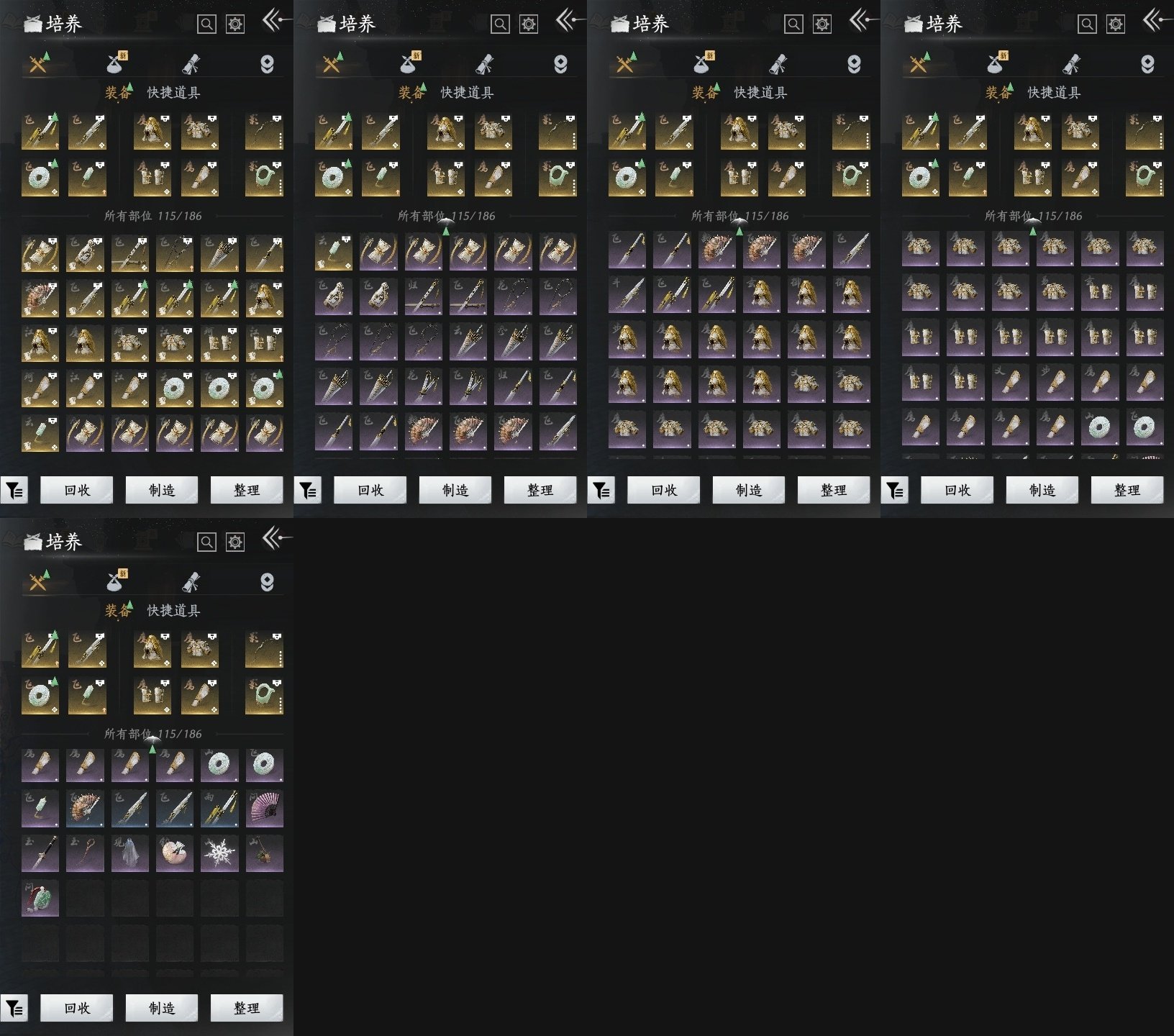This screenshot has width=1174, height=1036.
Task: Select scroll category icon in second top panel
Action: click(x=484, y=64)
